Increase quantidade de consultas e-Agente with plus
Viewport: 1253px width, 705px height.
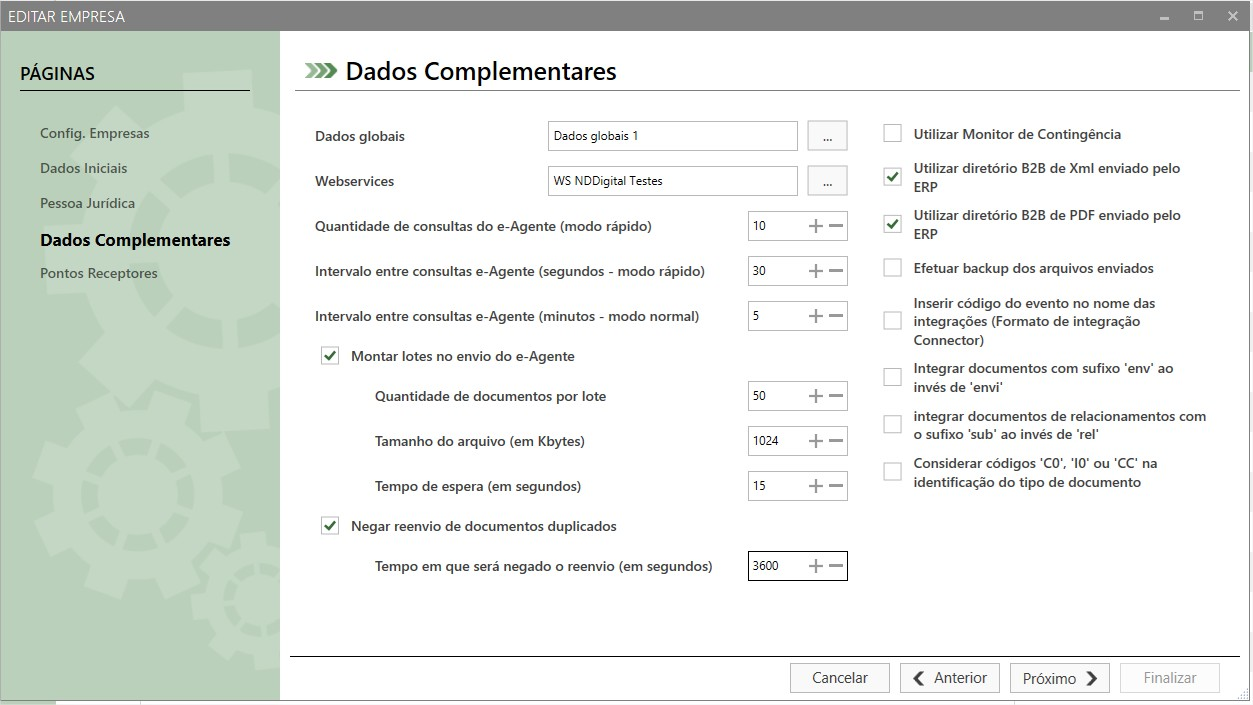click(x=816, y=226)
